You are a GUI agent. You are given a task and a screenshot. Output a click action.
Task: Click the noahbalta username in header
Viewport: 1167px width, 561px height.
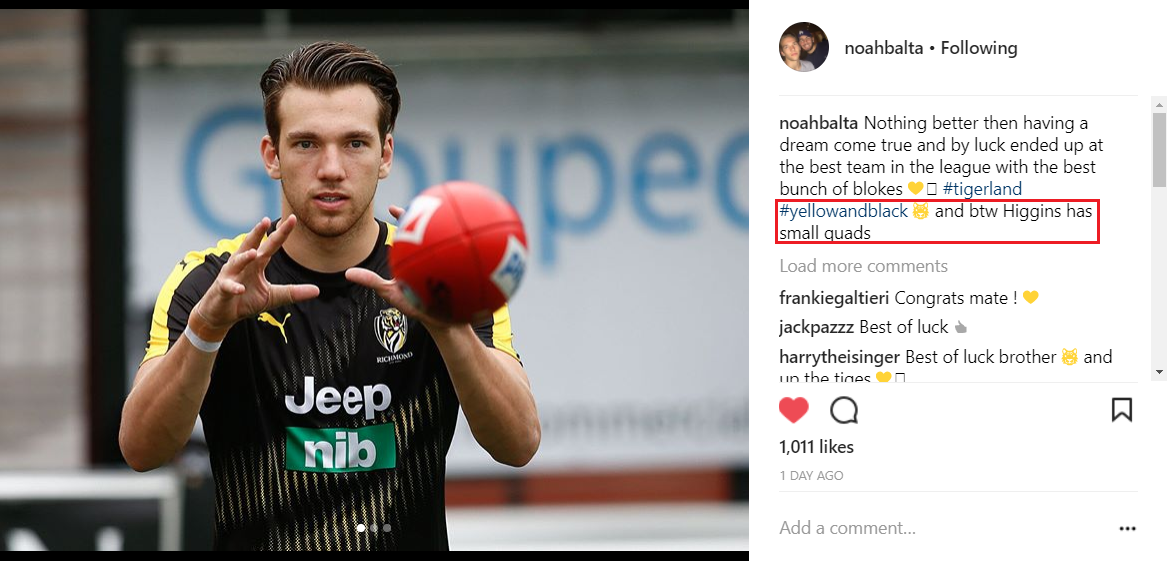tap(883, 48)
